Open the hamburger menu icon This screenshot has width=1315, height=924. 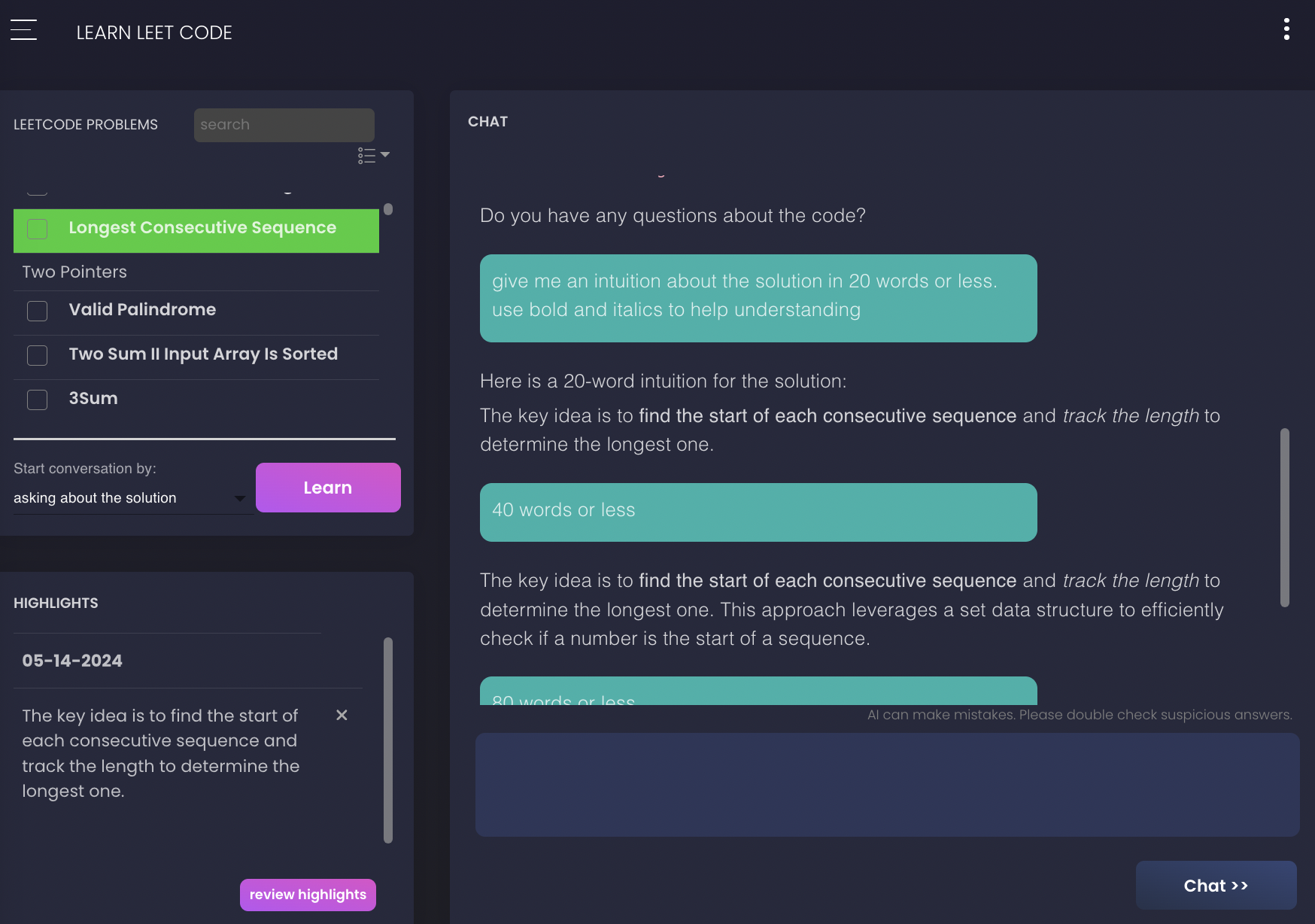click(x=23, y=30)
